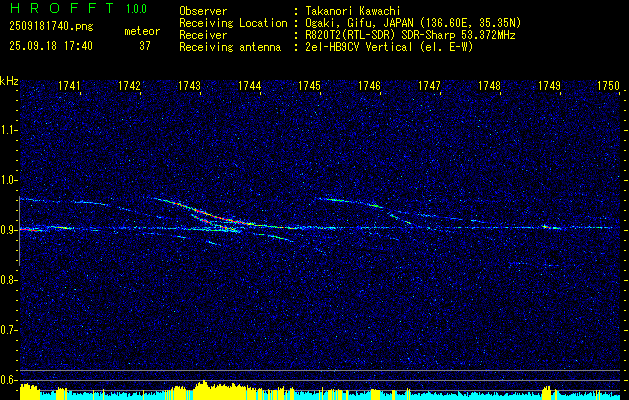Click the 1749 time marker

(x=549, y=85)
